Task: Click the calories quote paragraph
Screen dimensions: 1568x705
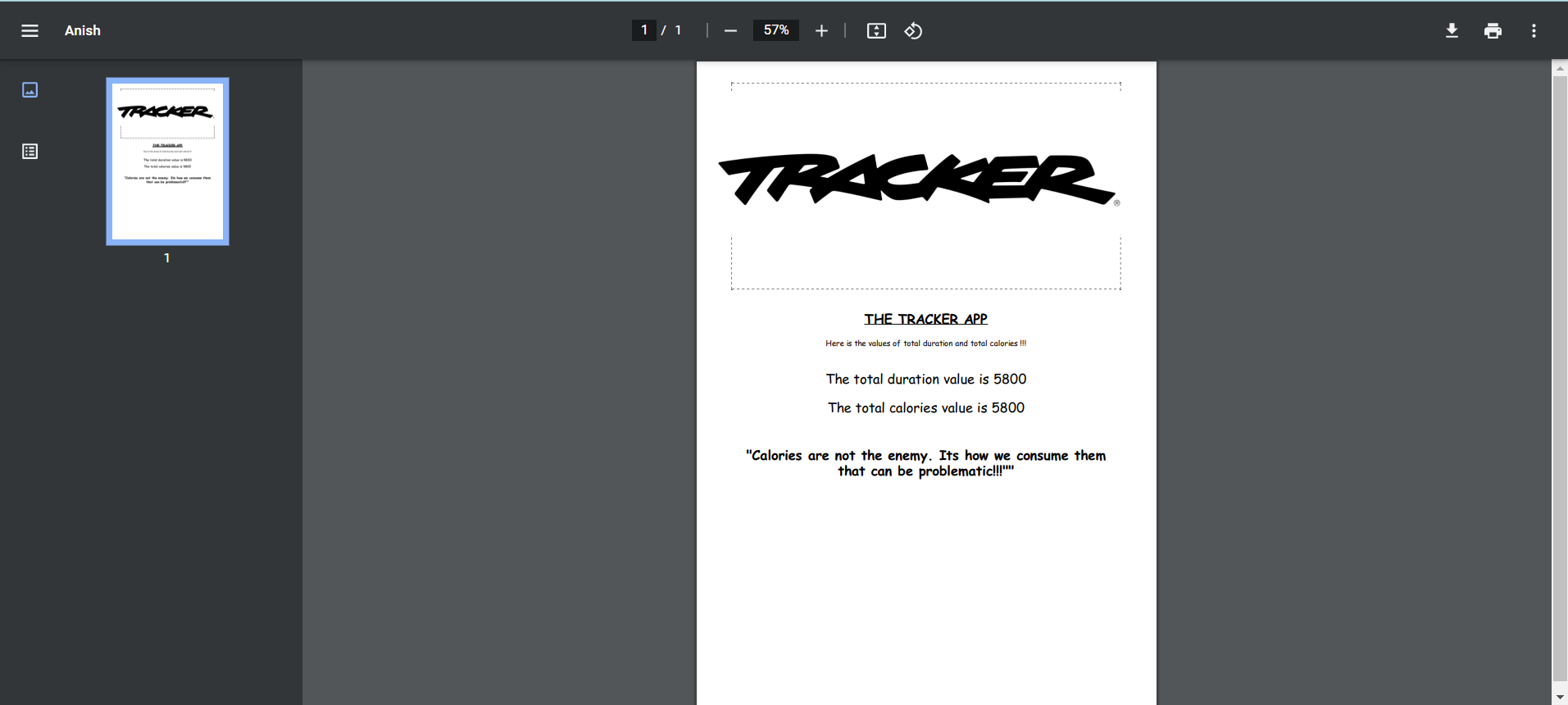Action: tap(925, 463)
